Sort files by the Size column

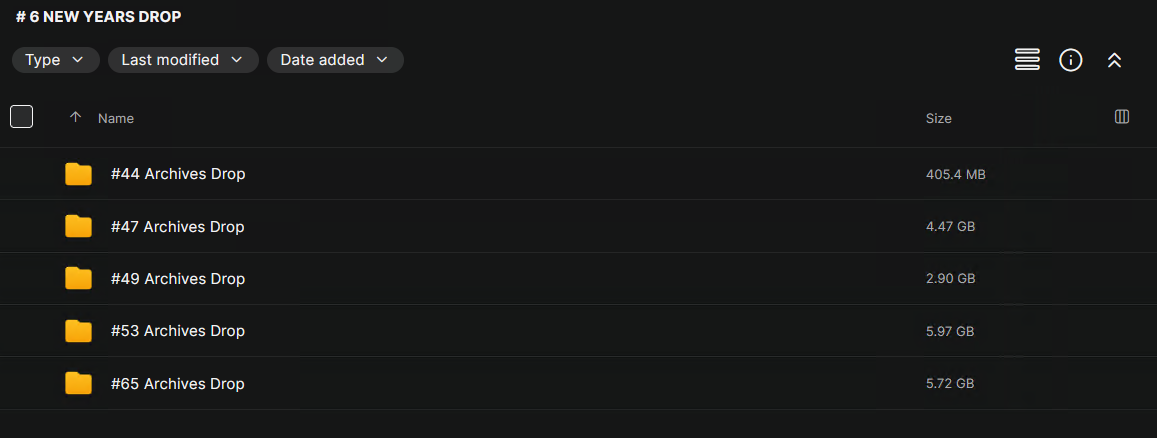click(x=938, y=118)
